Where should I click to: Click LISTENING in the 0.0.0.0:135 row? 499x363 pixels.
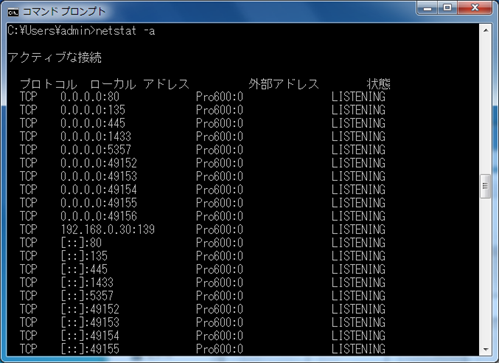[358, 110]
